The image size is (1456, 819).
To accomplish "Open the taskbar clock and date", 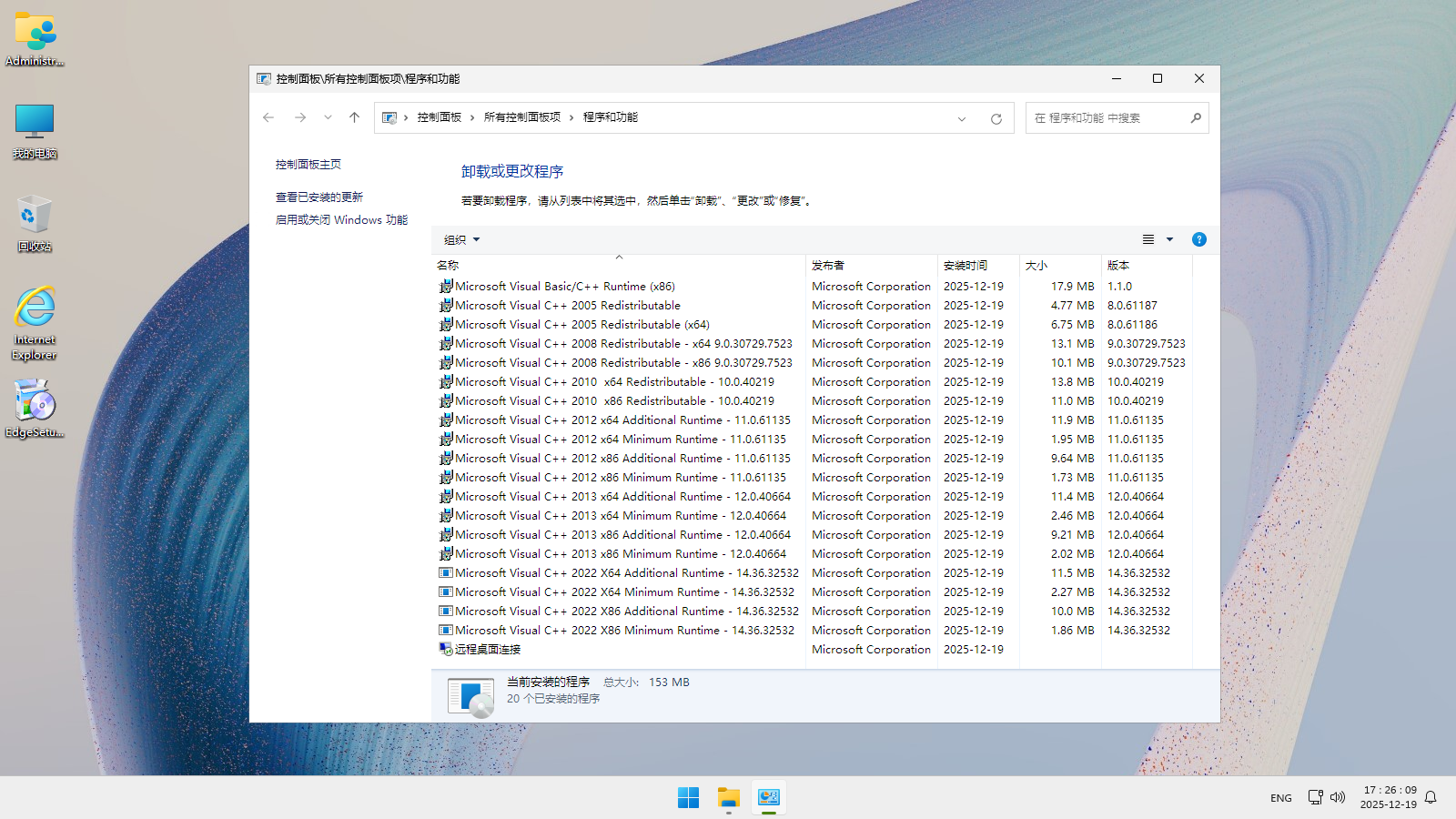I will tap(1390, 797).
